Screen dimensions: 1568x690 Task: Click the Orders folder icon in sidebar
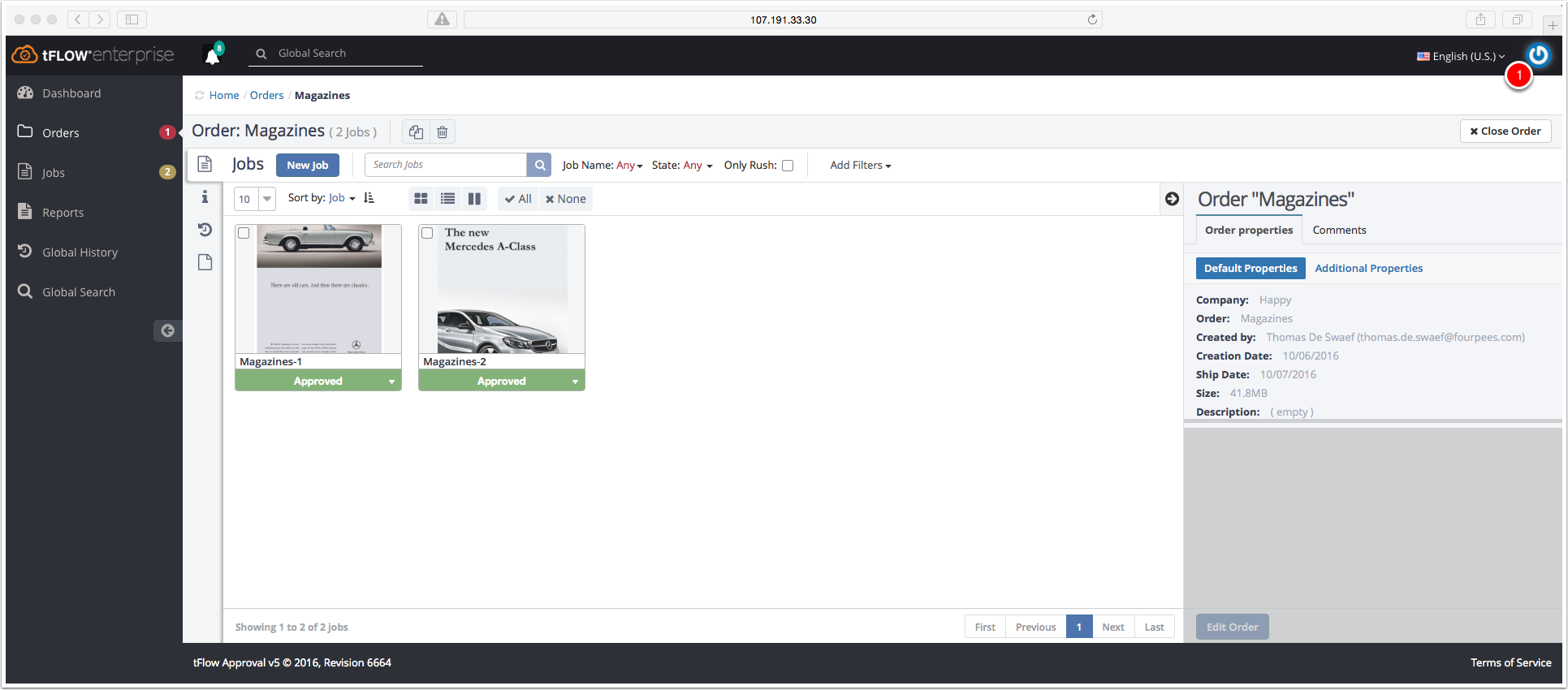tap(25, 132)
